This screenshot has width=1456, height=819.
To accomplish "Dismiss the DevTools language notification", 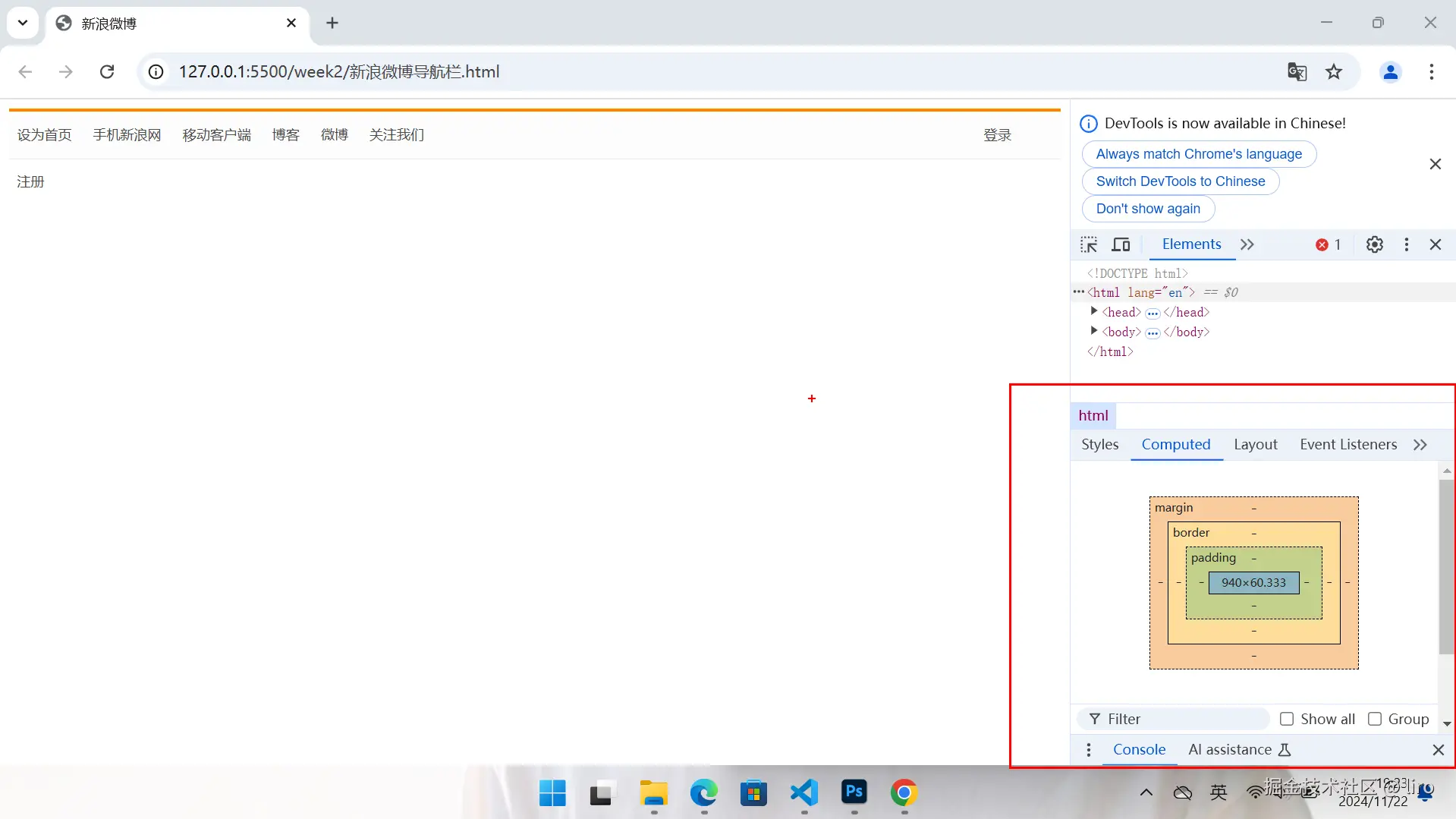I will pos(1435,164).
